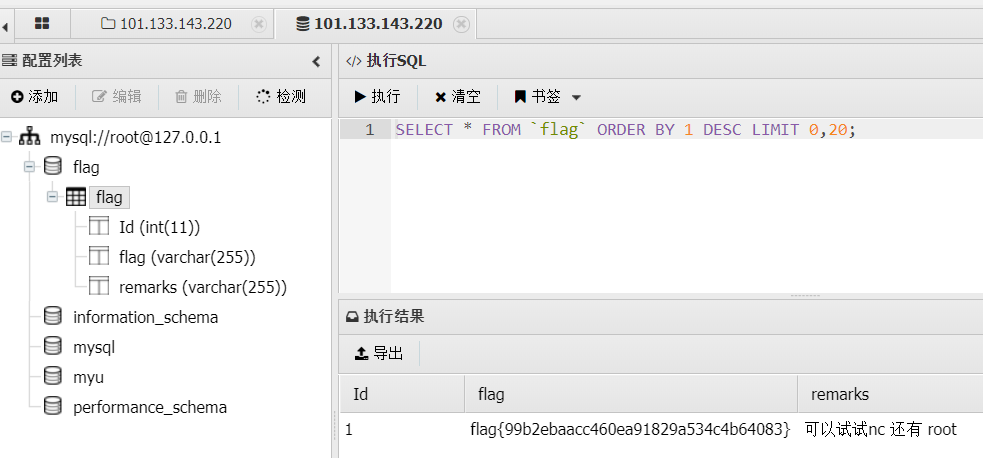Export results with 导出 button
The height and width of the screenshot is (458, 983).
point(379,353)
